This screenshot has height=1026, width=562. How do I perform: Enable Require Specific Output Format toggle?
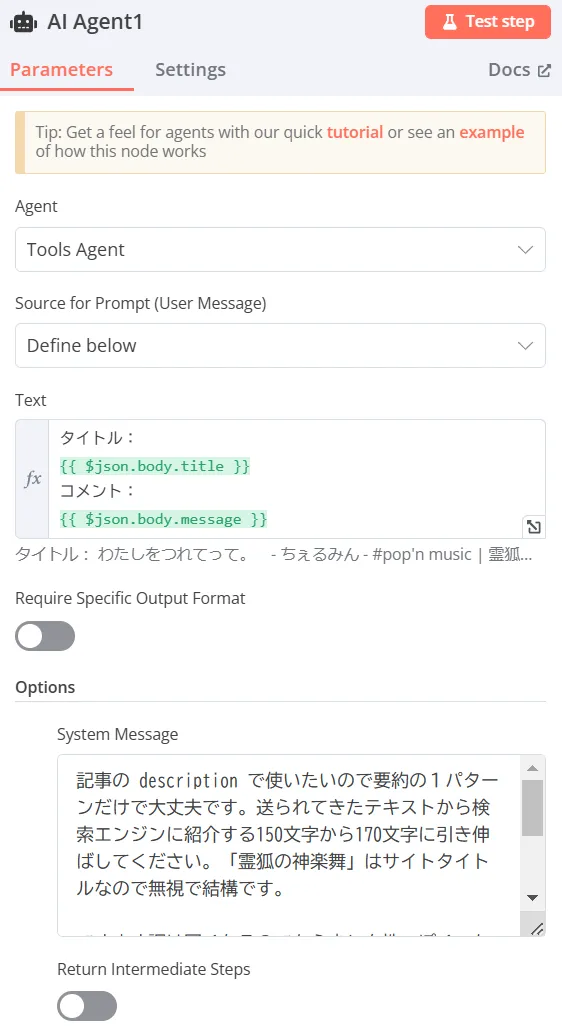point(45,636)
